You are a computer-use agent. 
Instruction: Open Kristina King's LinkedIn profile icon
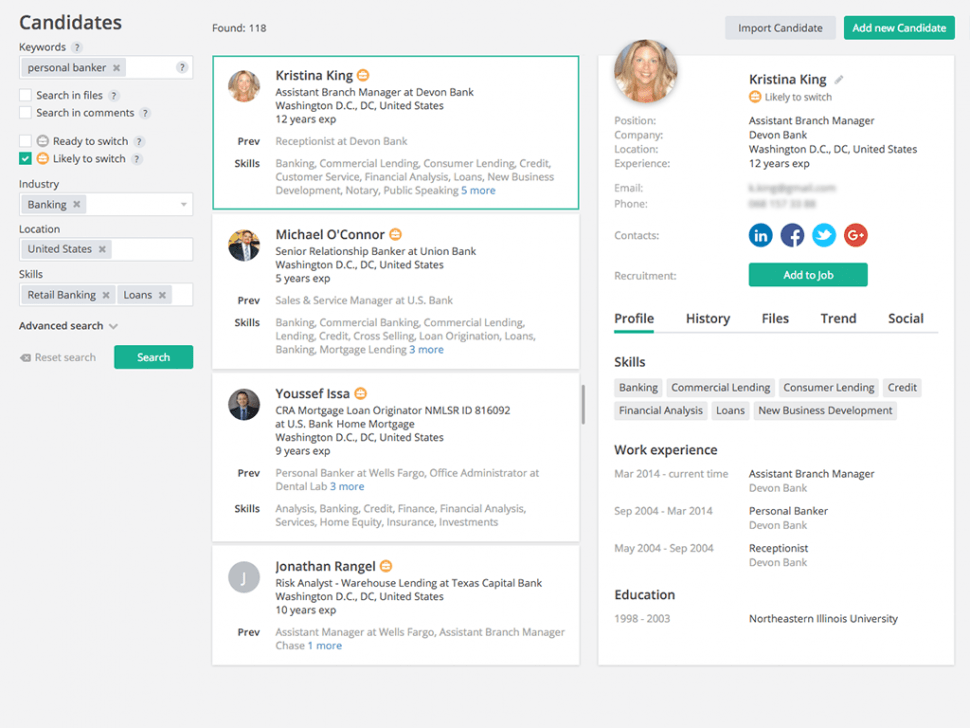coord(760,235)
